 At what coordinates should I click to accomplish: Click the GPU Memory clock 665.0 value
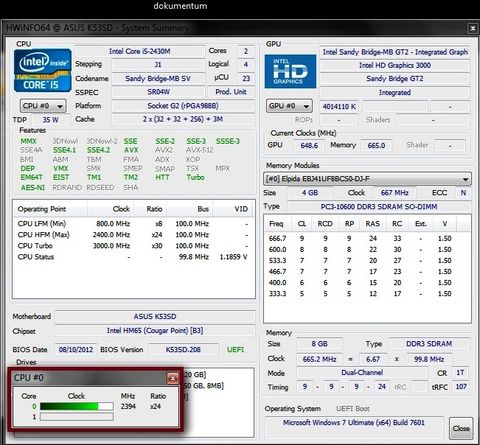376,145
